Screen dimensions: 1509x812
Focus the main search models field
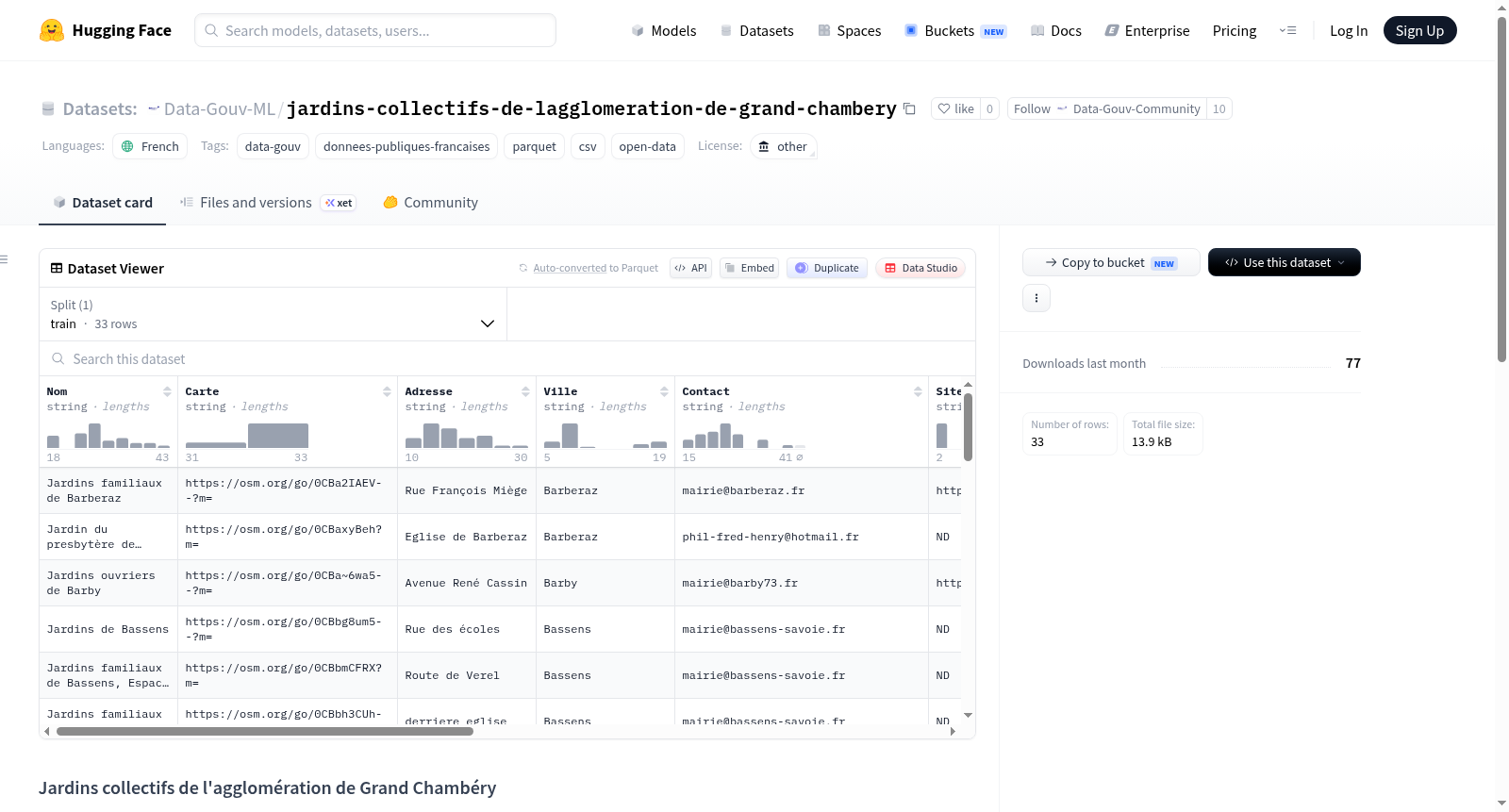(x=375, y=30)
